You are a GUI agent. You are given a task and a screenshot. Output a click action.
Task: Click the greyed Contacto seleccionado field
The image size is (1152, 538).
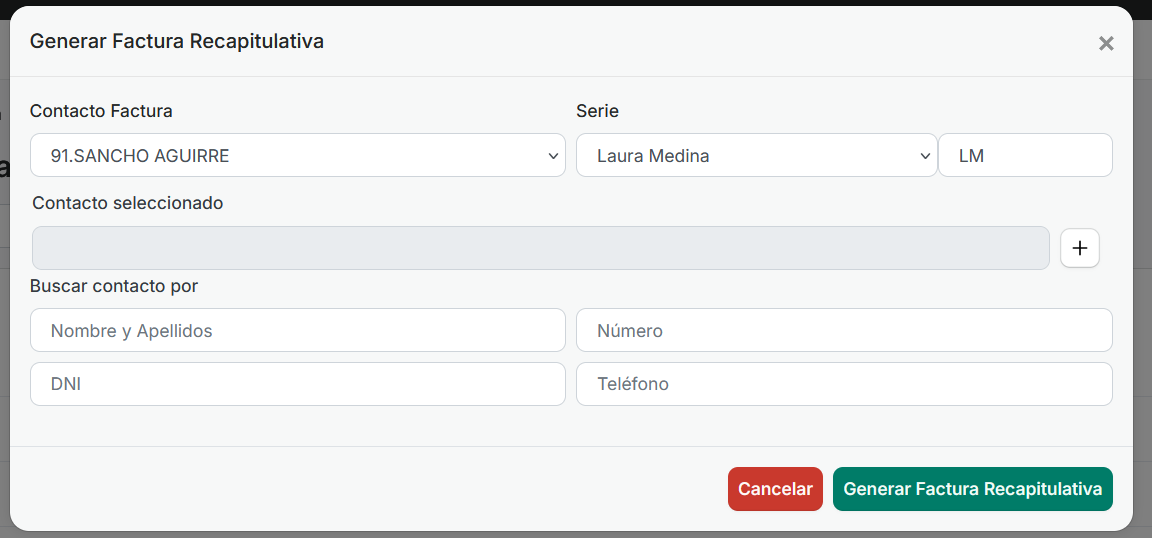[540, 248]
